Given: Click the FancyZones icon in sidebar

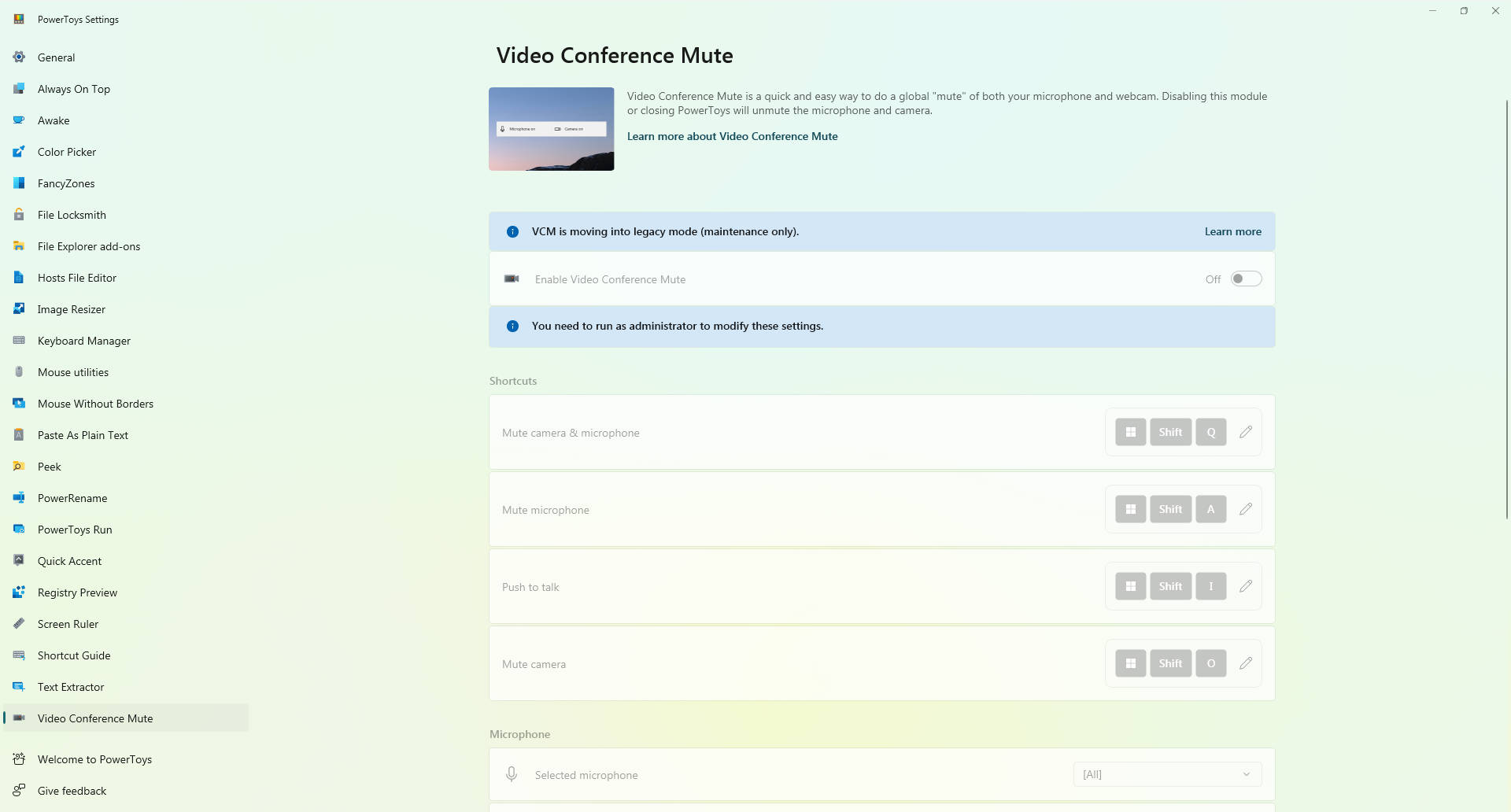Looking at the screenshot, I should click(19, 183).
